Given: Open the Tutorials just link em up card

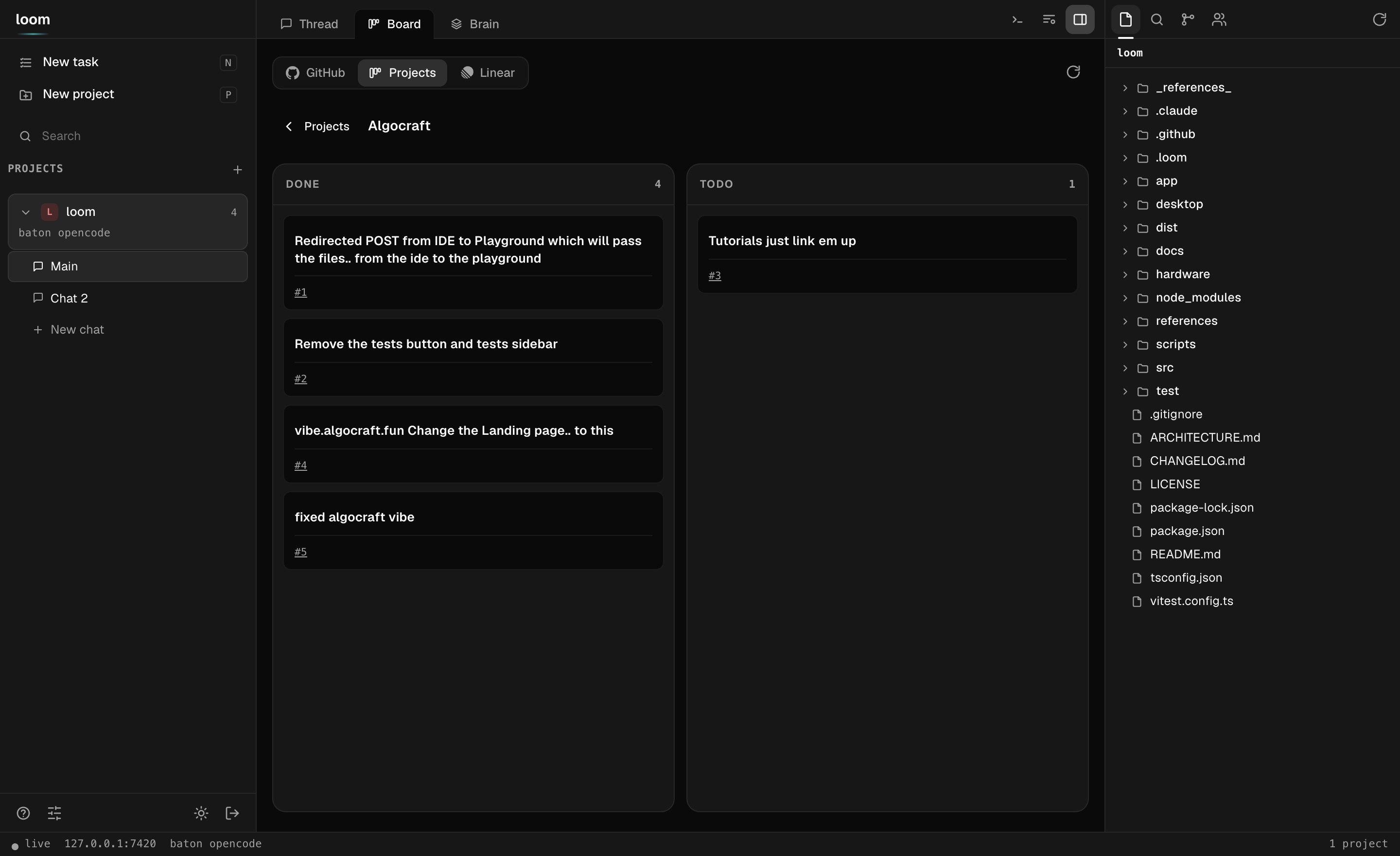Looking at the screenshot, I should pos(888,254).
